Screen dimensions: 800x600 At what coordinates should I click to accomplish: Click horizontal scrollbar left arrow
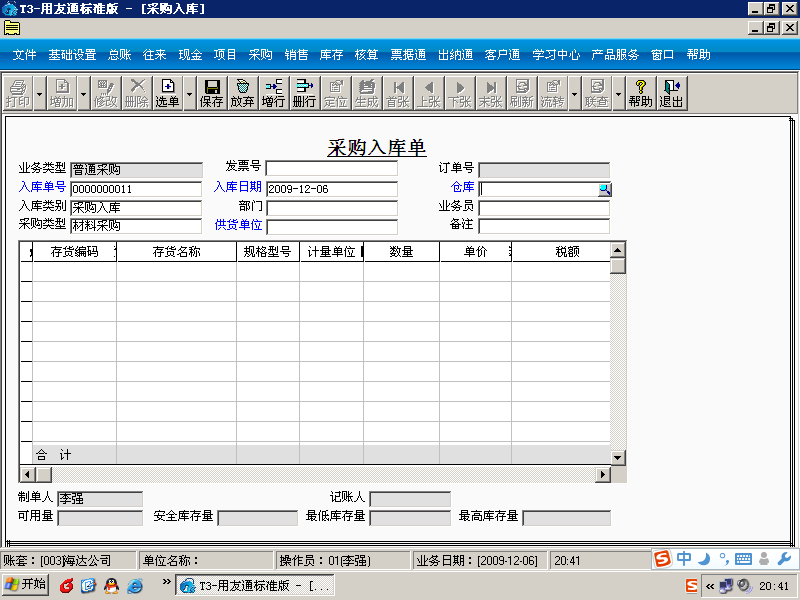pos(27,474)
